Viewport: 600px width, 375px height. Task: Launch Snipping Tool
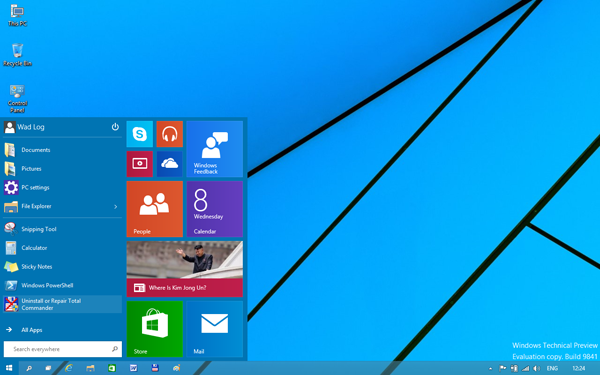click(63, 229)
